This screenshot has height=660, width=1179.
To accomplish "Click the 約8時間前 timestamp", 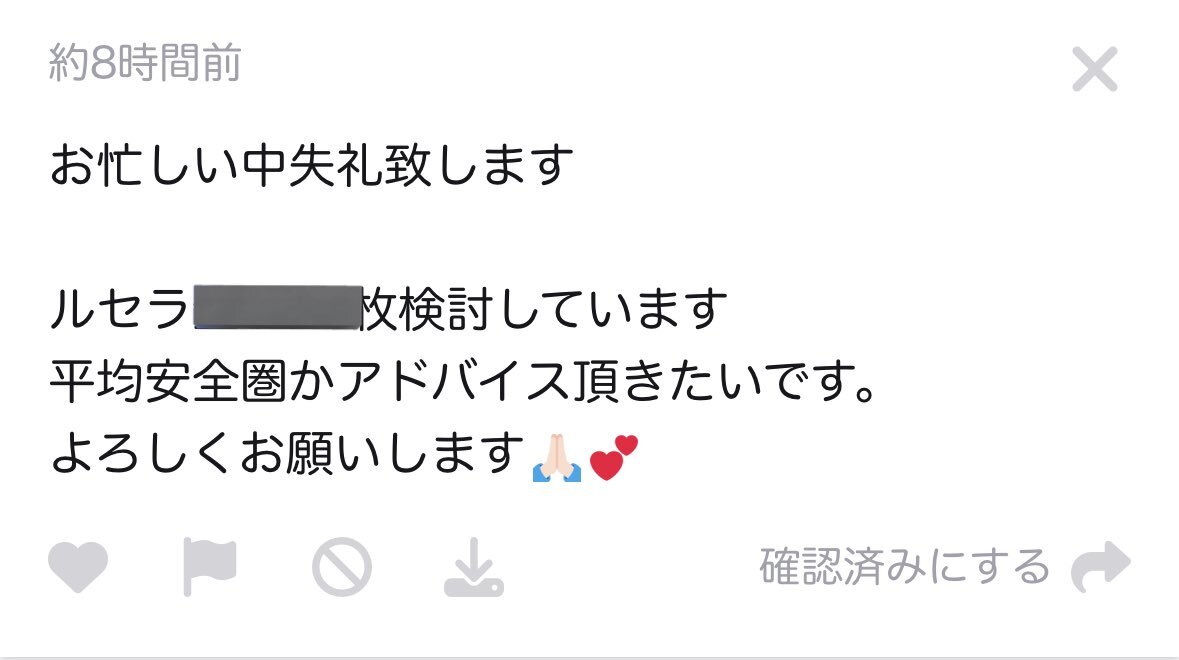I will 144,62.
